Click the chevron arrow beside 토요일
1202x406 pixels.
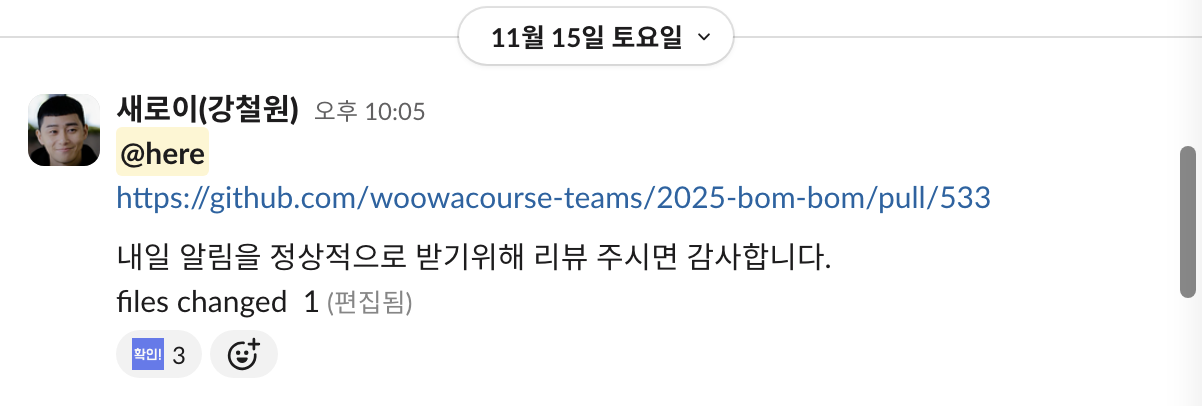point(703,38)
